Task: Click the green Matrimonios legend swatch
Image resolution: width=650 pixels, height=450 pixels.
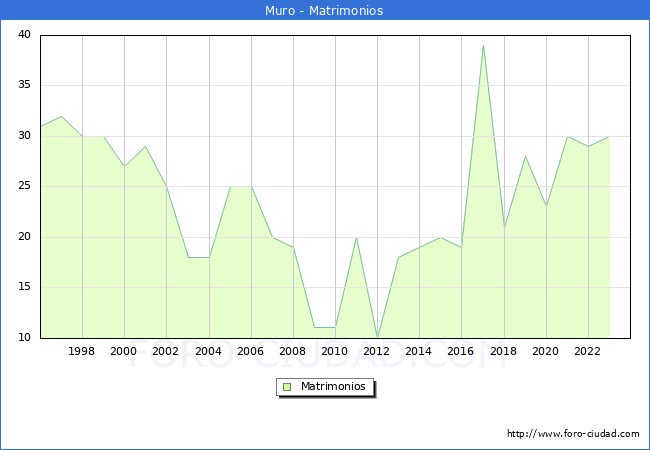Action: 287,387
